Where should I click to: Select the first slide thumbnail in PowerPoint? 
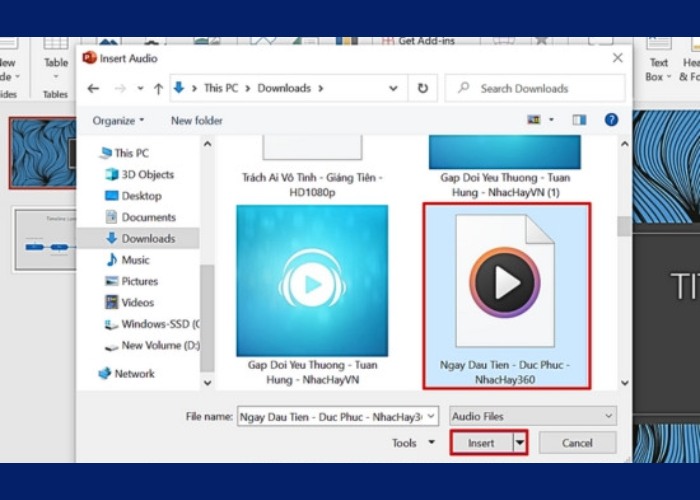coord(43,153)
